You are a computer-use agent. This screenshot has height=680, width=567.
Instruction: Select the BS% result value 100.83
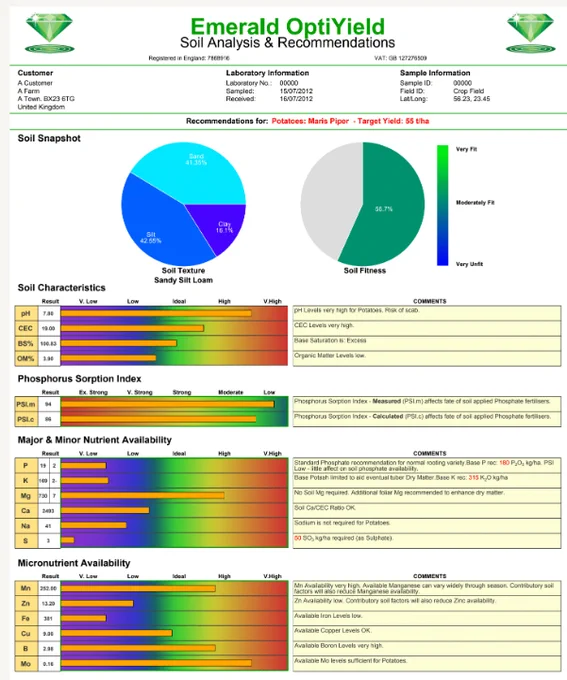pos(49,343)
